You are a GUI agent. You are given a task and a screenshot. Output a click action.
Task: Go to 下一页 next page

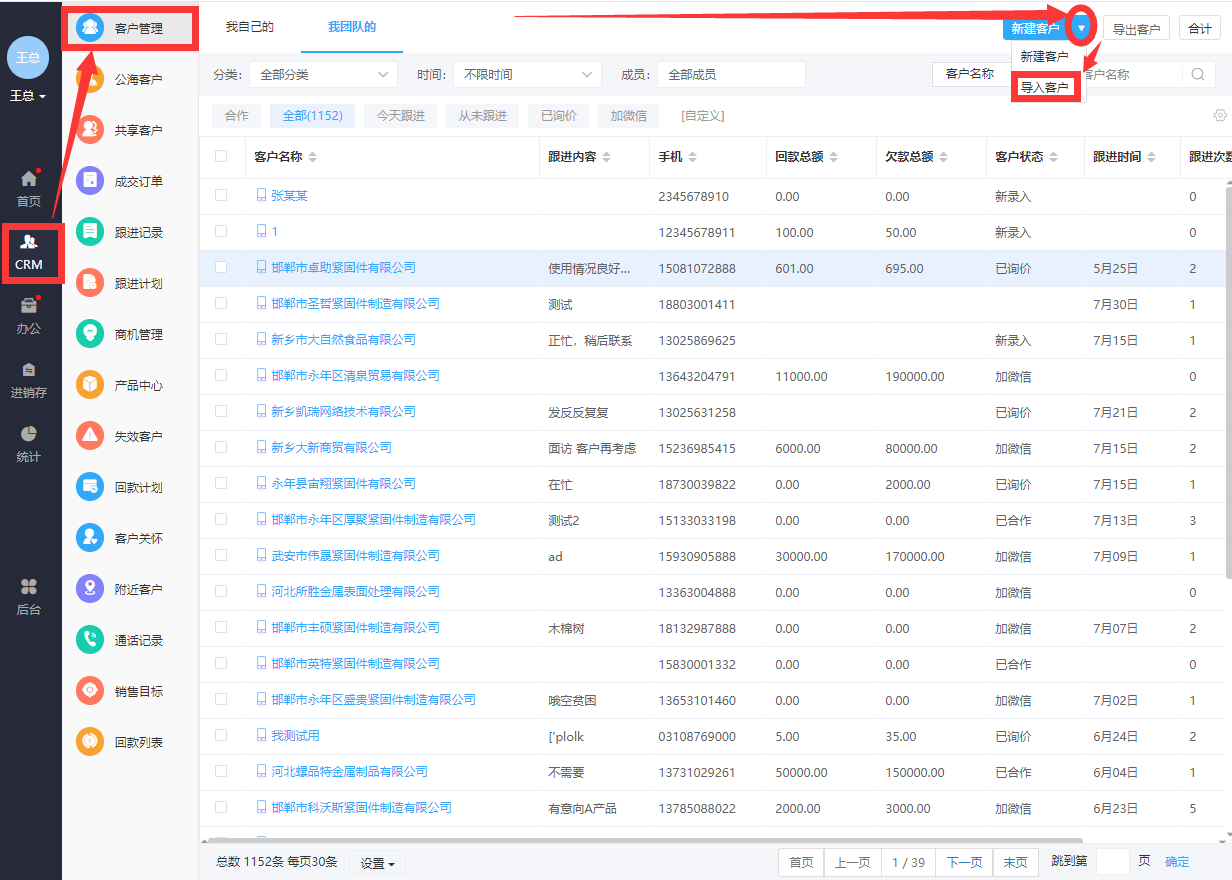[x=964, y=862]
